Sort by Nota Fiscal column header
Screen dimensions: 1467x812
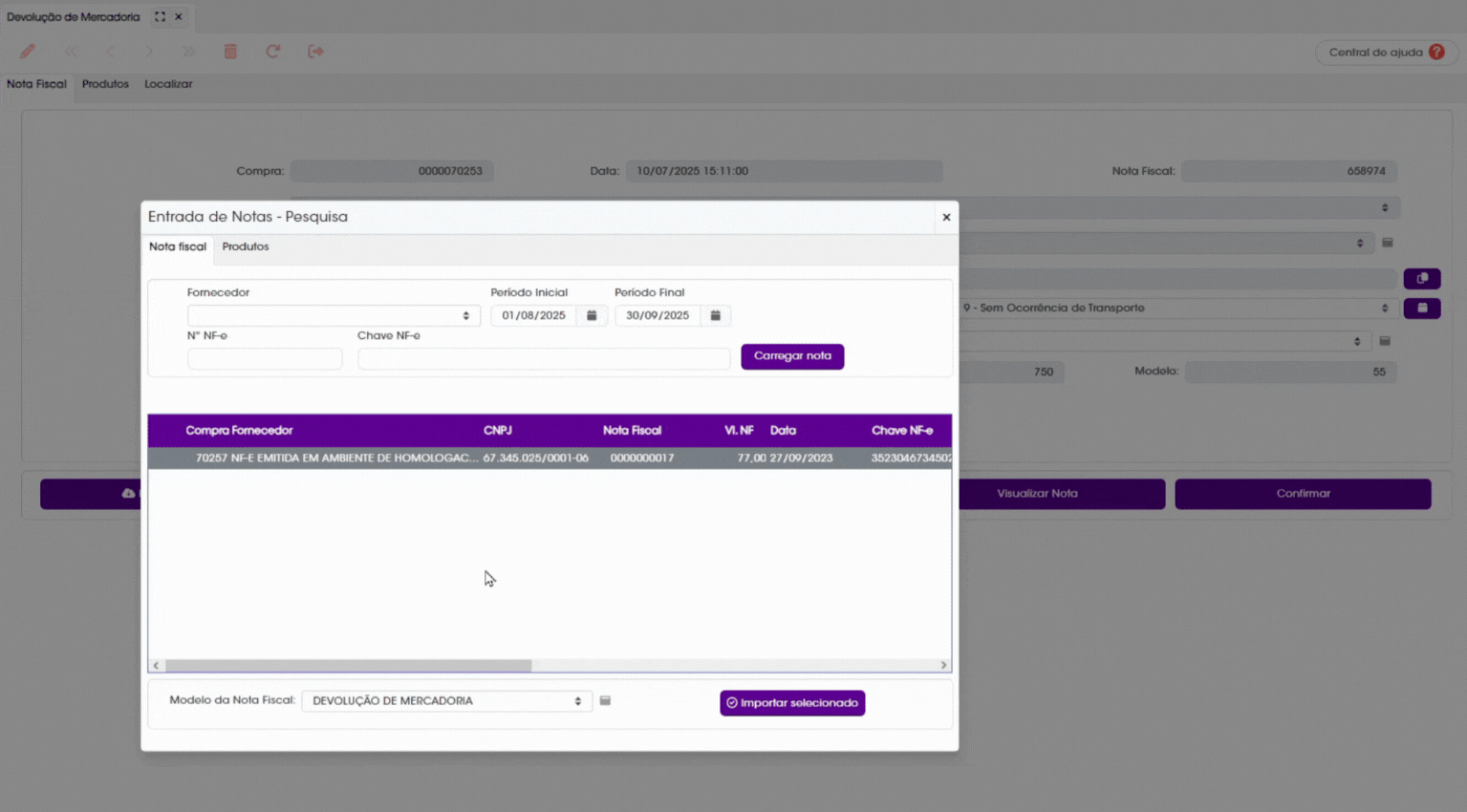(632, 431)
